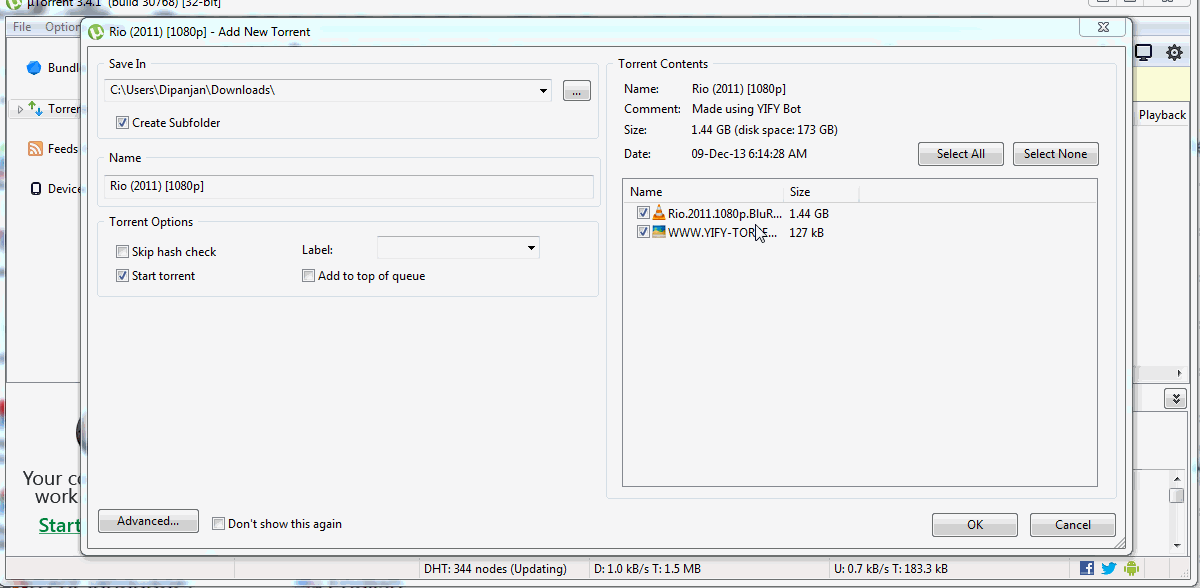Uncheck the Rio.2011.1080p.BluR file checkbox

click(643, 213)
